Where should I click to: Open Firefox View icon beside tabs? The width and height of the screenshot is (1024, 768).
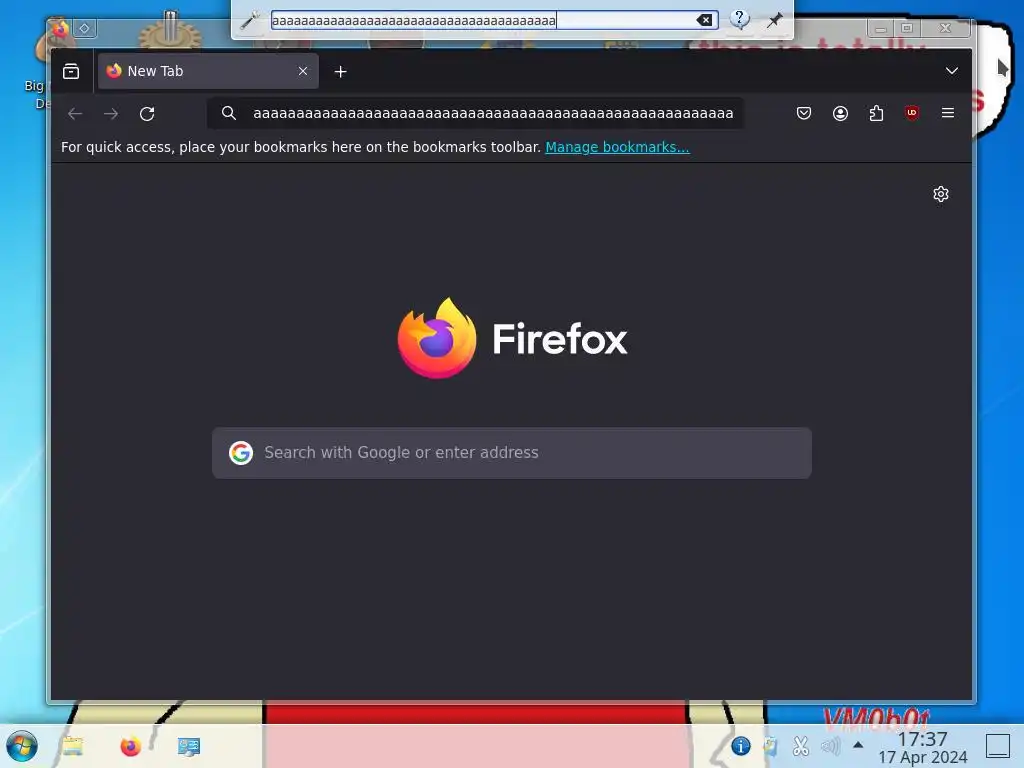71,71
